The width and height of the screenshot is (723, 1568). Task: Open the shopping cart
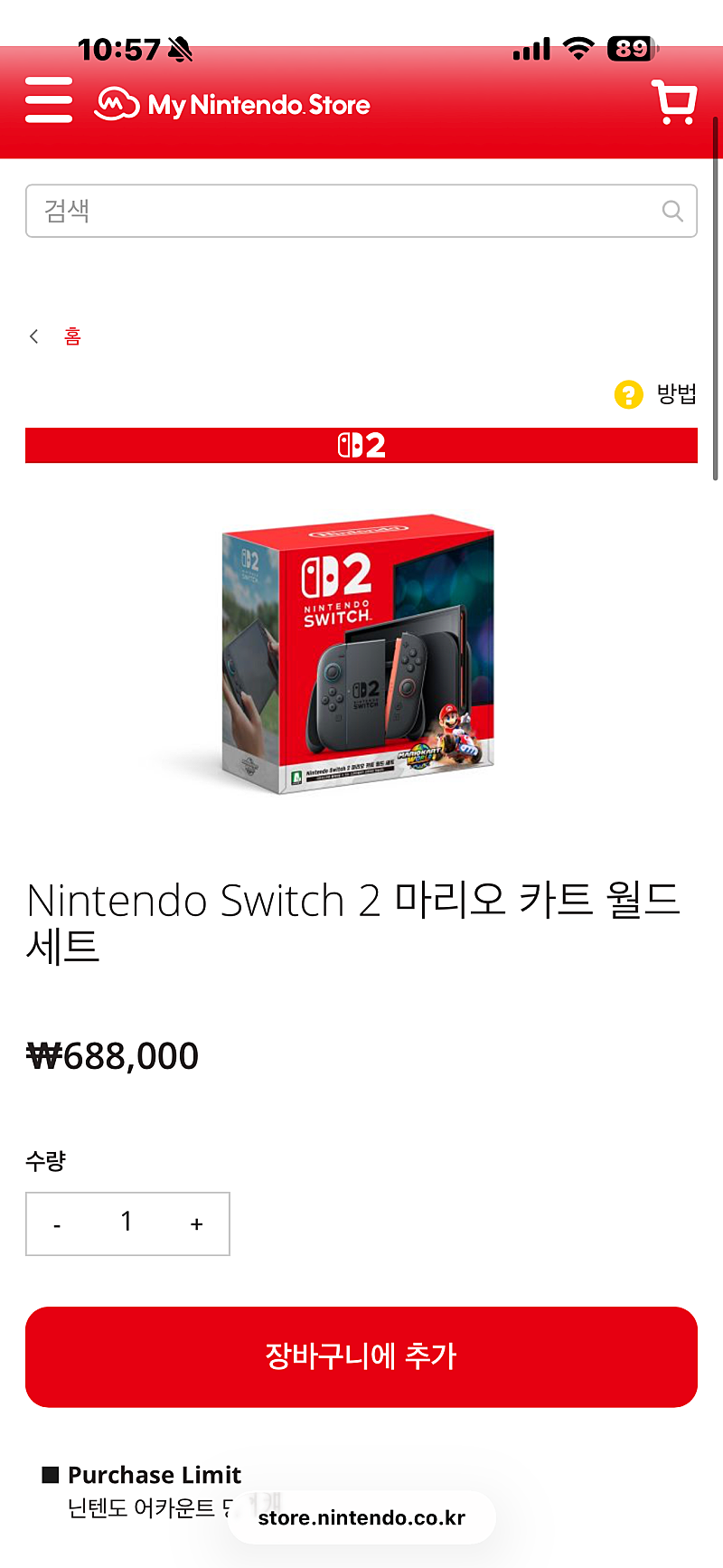pyautogui.click(x=674, y=102)
